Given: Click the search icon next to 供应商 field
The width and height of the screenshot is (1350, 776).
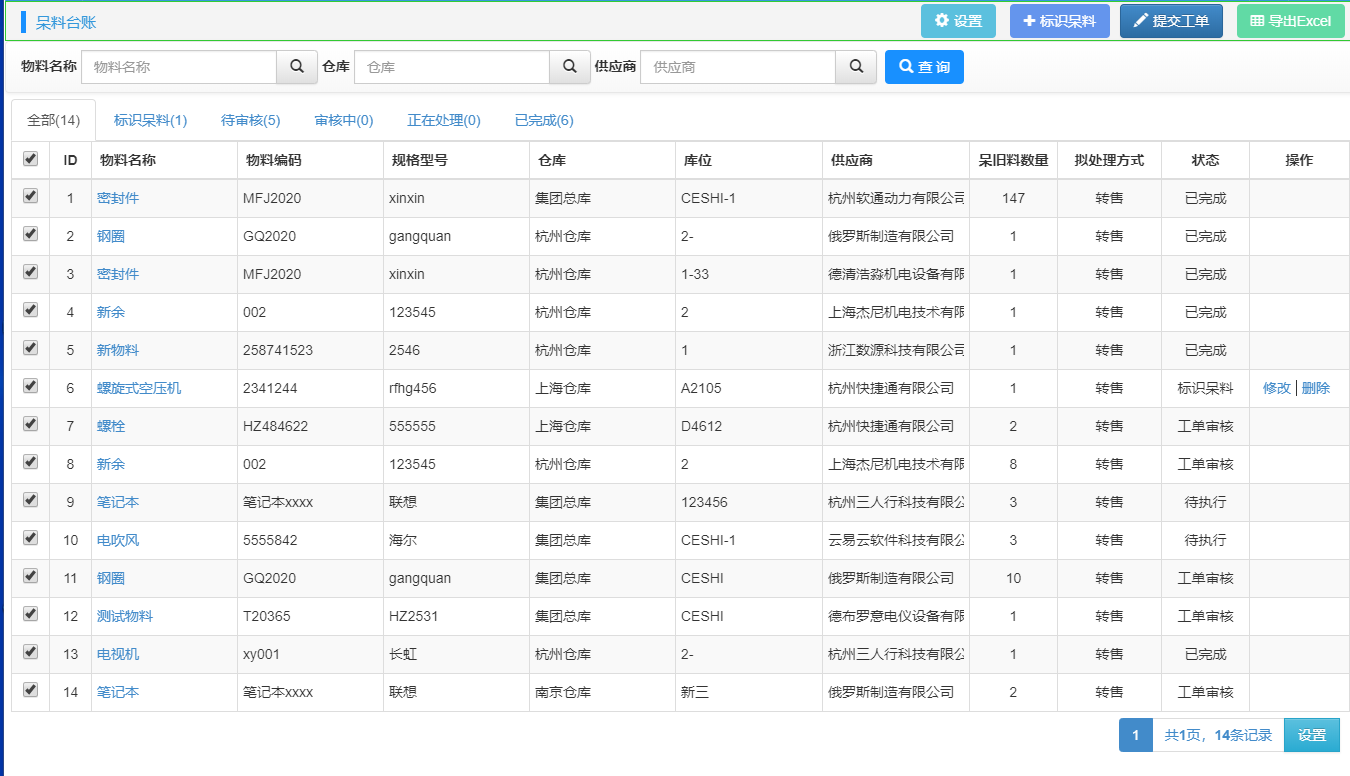Looking at the screenshot, I should 856,67.
